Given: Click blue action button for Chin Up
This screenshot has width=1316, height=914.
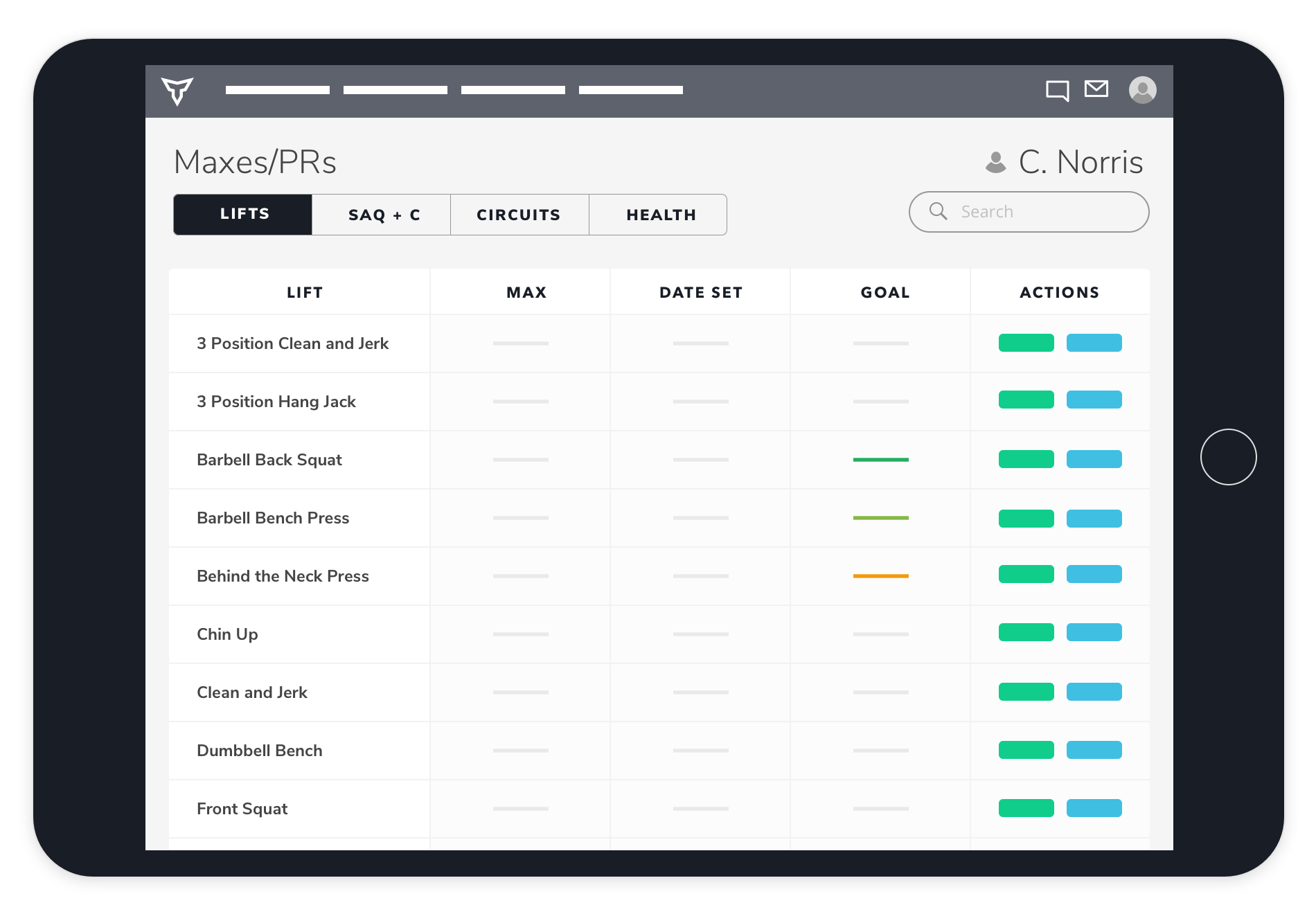Looking at the screenshot, I should [x=1094, y=632].
